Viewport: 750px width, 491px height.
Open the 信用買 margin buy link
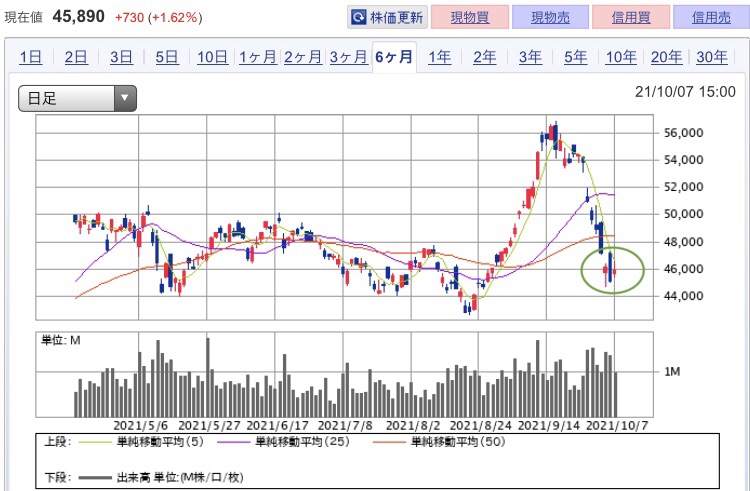tap(630, 18)
